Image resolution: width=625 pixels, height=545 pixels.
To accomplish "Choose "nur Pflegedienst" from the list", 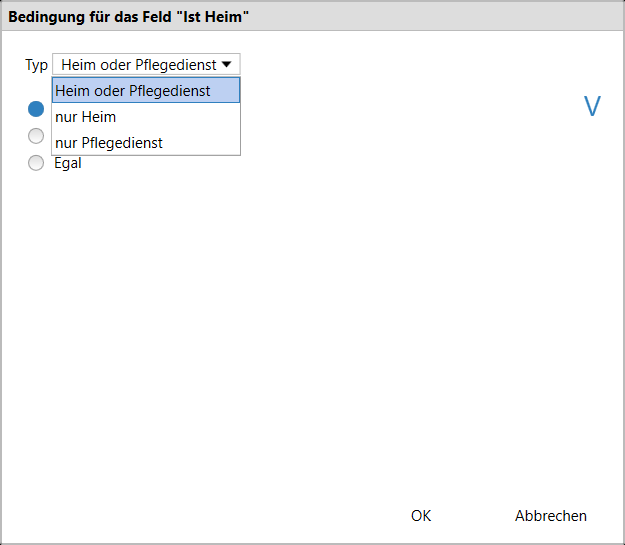I will coord(109,143).
